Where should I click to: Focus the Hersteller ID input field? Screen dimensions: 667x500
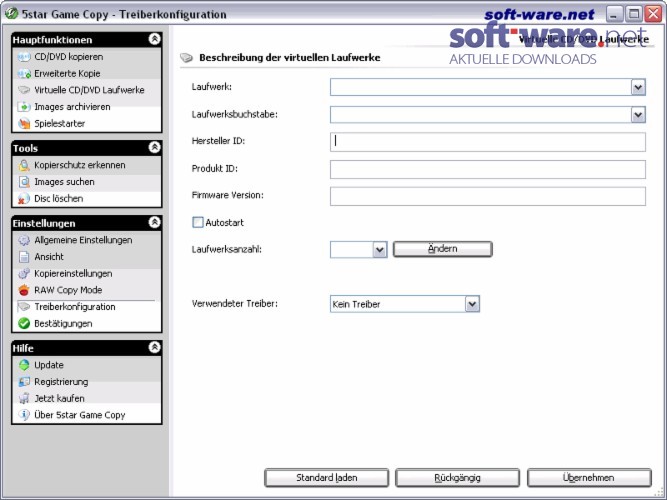coord(487,142)
